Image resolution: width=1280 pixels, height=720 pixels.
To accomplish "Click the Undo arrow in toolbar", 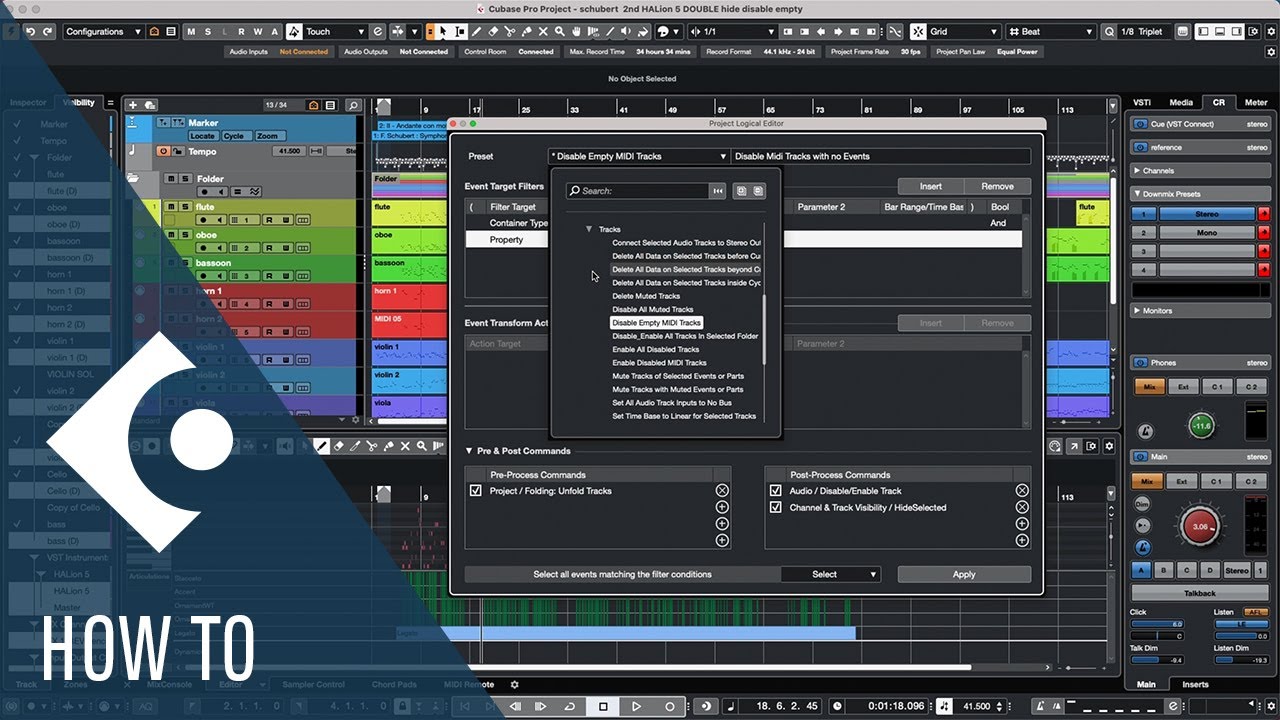I will [x=31, y=32].
